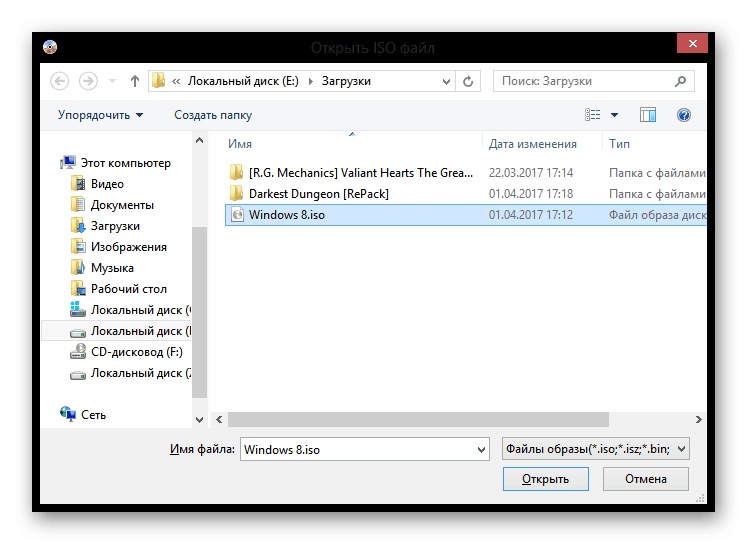Open the help question mark icon
The width and height of the screenshot is (747, 544).
pyautogui.click(x=684, y=115)
